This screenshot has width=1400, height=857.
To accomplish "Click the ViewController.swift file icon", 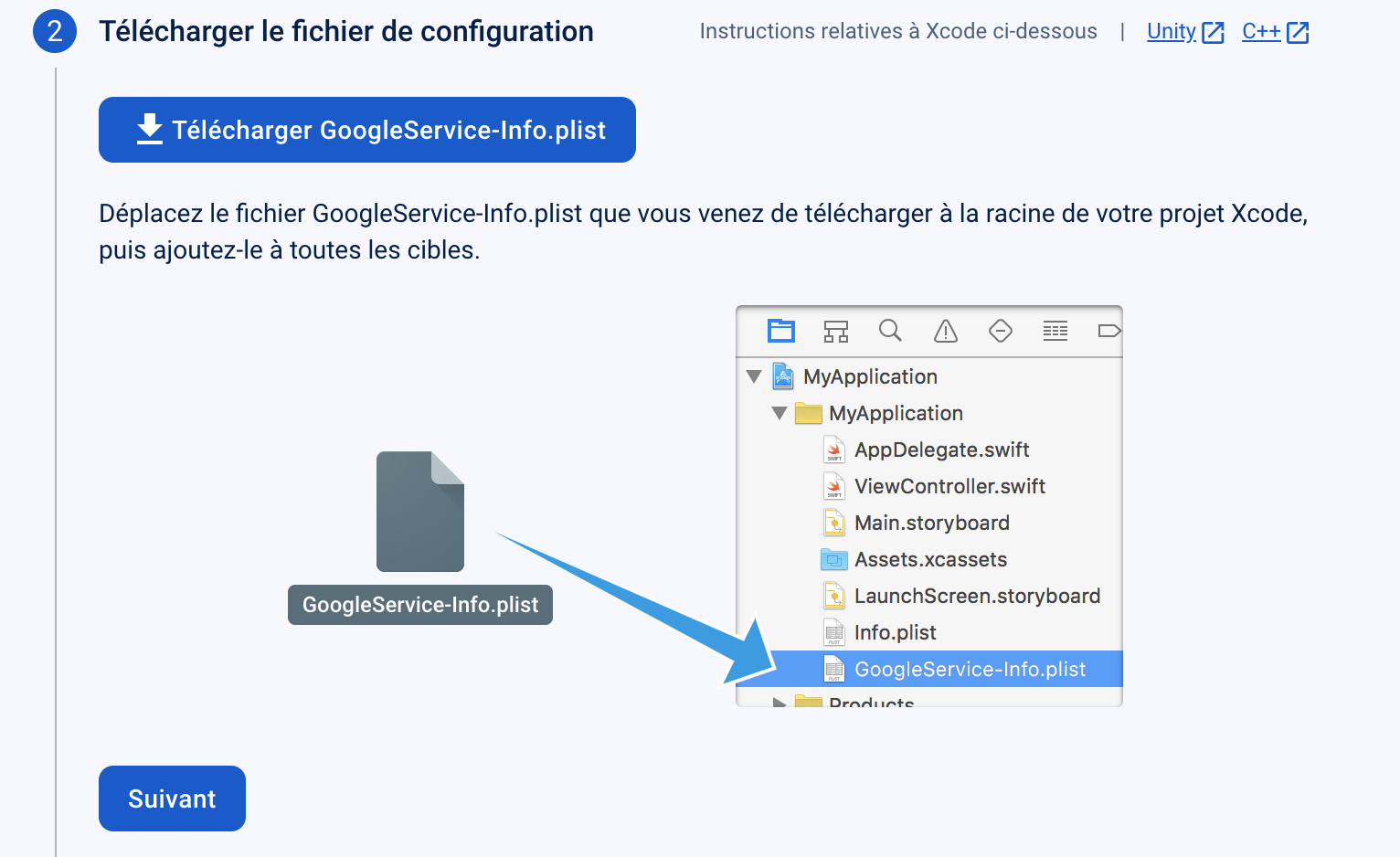I will 834,486.
